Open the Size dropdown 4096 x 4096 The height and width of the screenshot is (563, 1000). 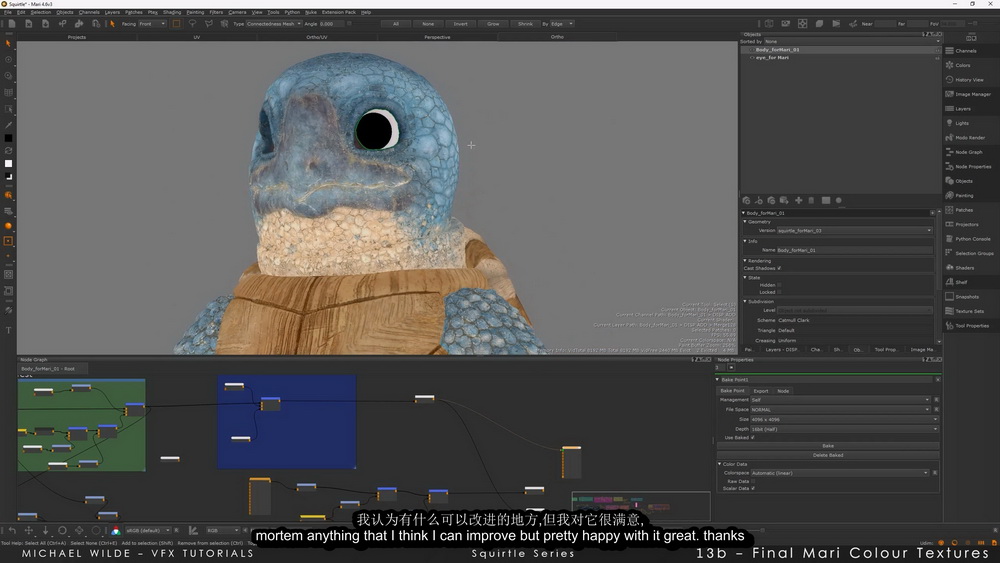(x=844, y=420)
